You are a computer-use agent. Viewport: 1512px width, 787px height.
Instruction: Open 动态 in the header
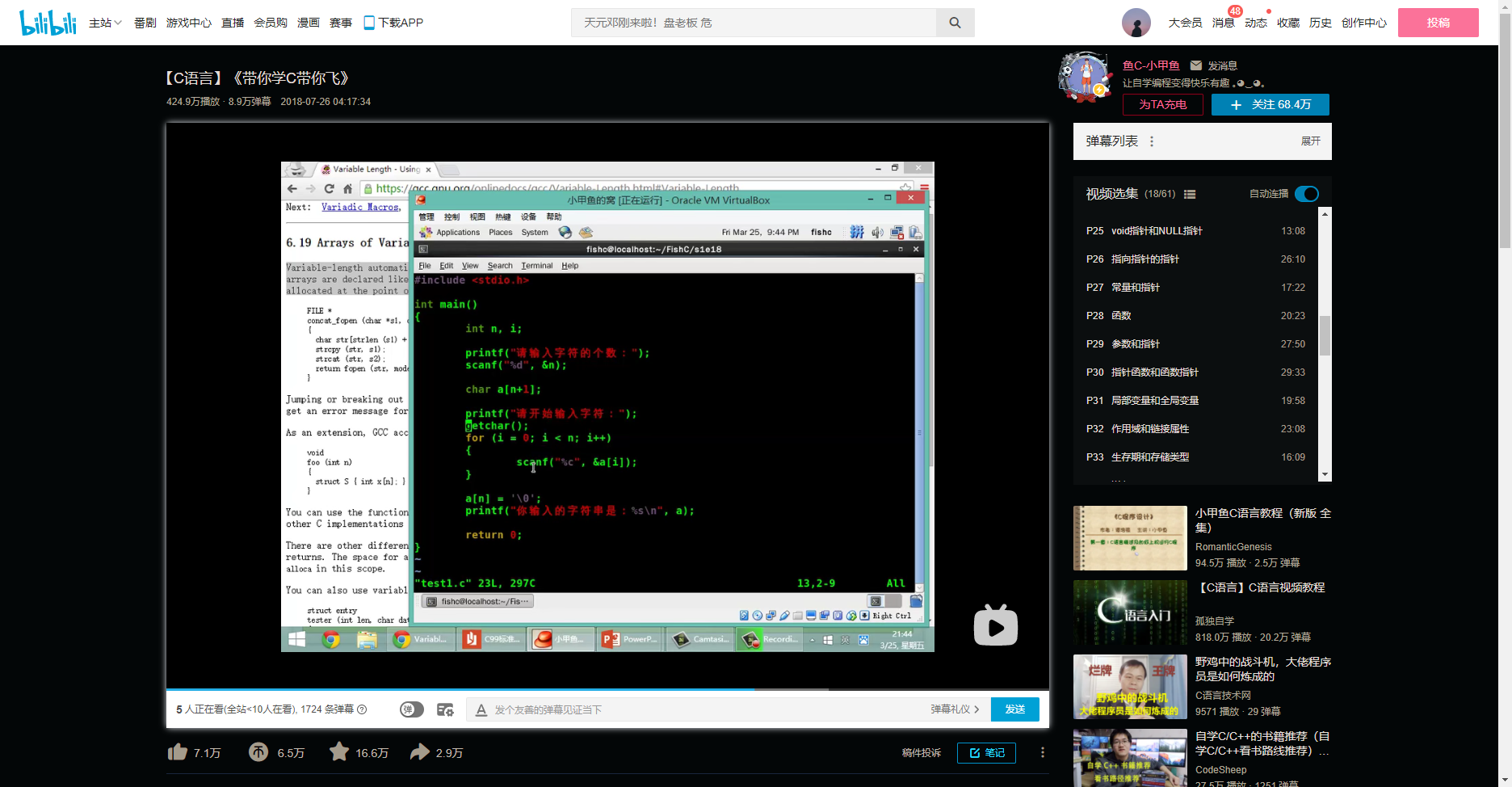pyautogui.click(x=1256, y=23)
